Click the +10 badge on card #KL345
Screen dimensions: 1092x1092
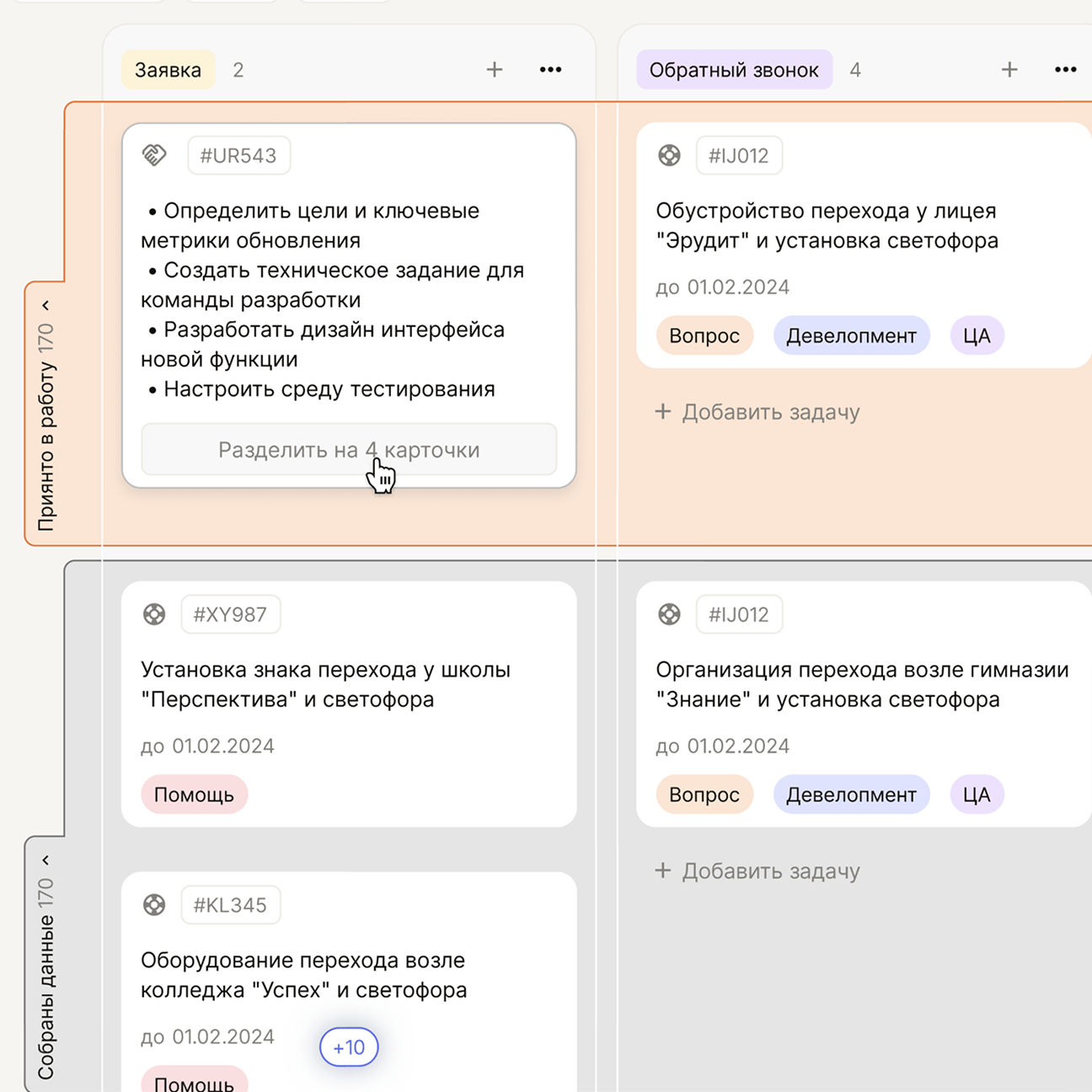[x=348, y=1046]
